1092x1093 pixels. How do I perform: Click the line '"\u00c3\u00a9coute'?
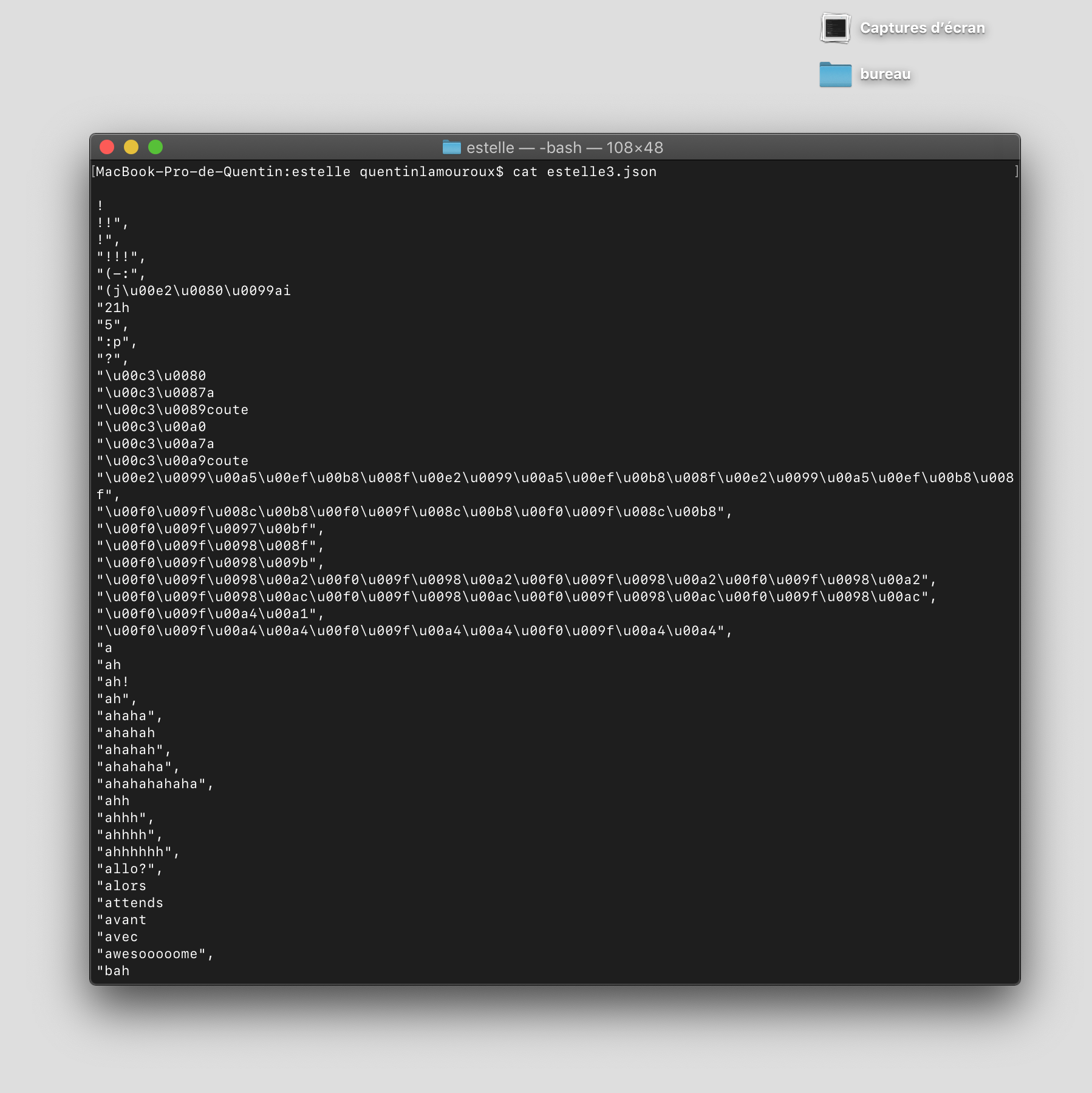tap(172, 461)
